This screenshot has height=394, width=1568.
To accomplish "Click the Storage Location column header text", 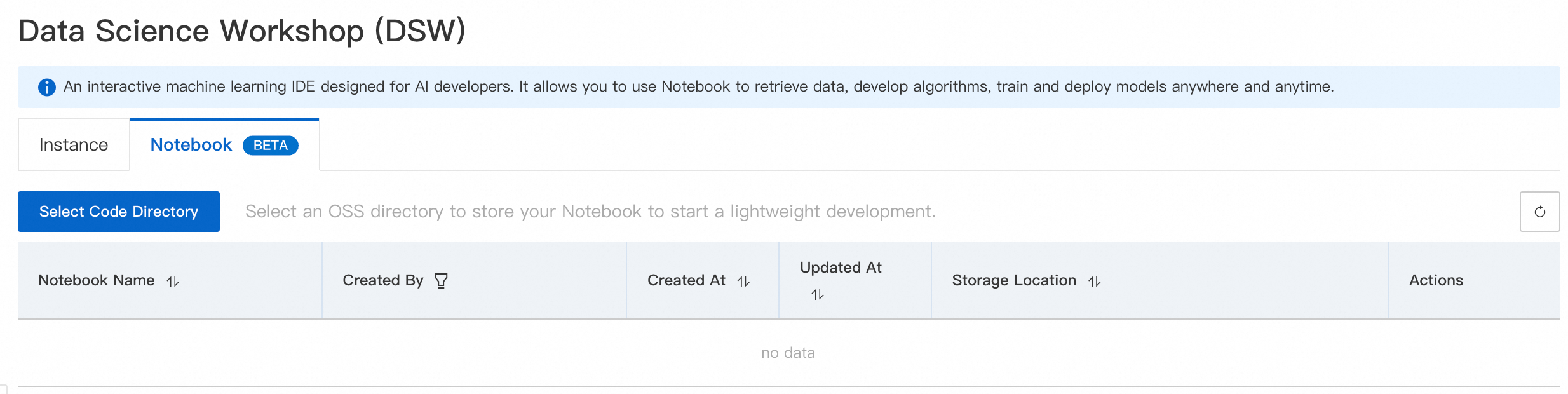I will pyautogui.click(x=1014, y=280).
